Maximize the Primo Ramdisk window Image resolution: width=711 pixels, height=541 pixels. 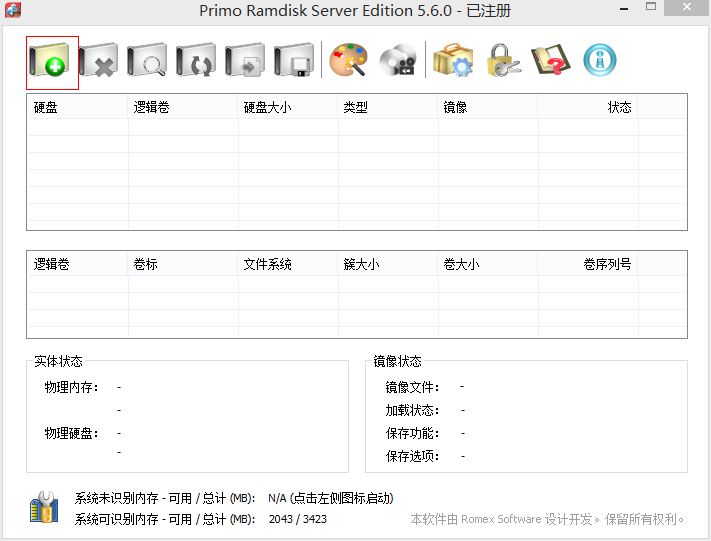click(x=651, y=7)
